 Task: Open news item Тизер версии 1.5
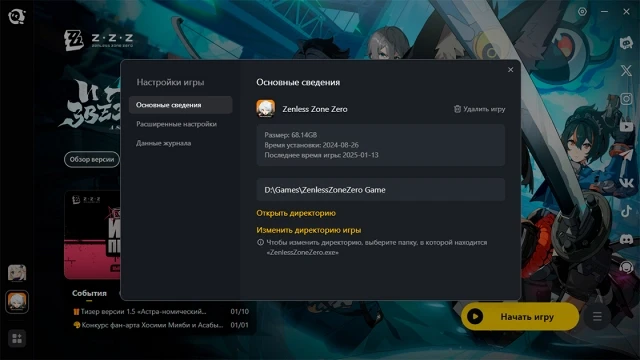pyautogui.click(x=140, y=311)
